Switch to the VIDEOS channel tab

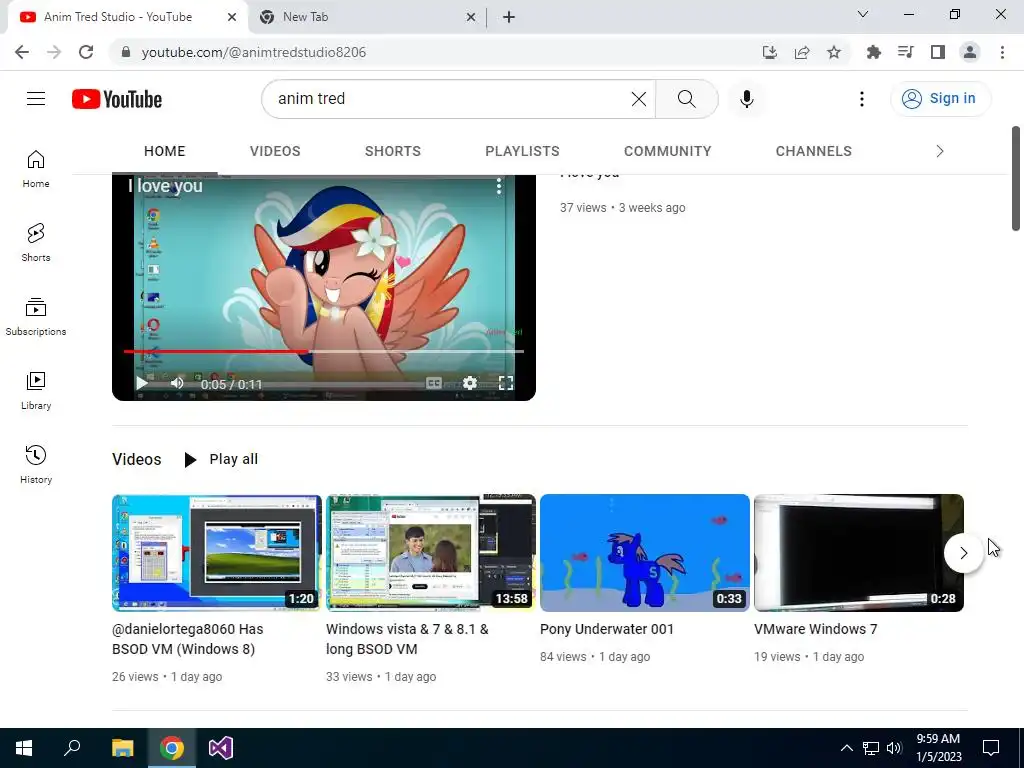click(275, 151)
